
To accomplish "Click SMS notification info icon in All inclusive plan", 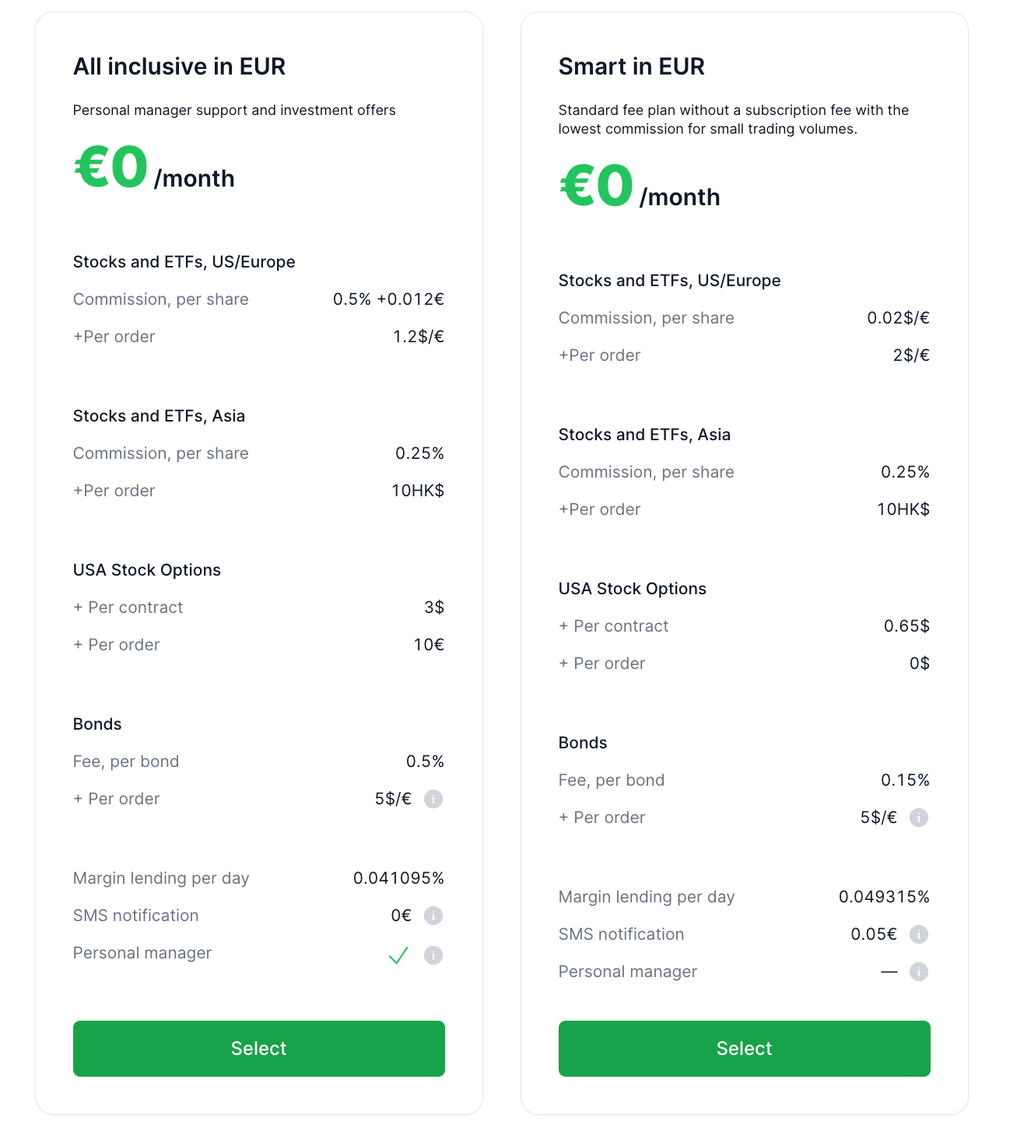I will (x=433, y=916).
